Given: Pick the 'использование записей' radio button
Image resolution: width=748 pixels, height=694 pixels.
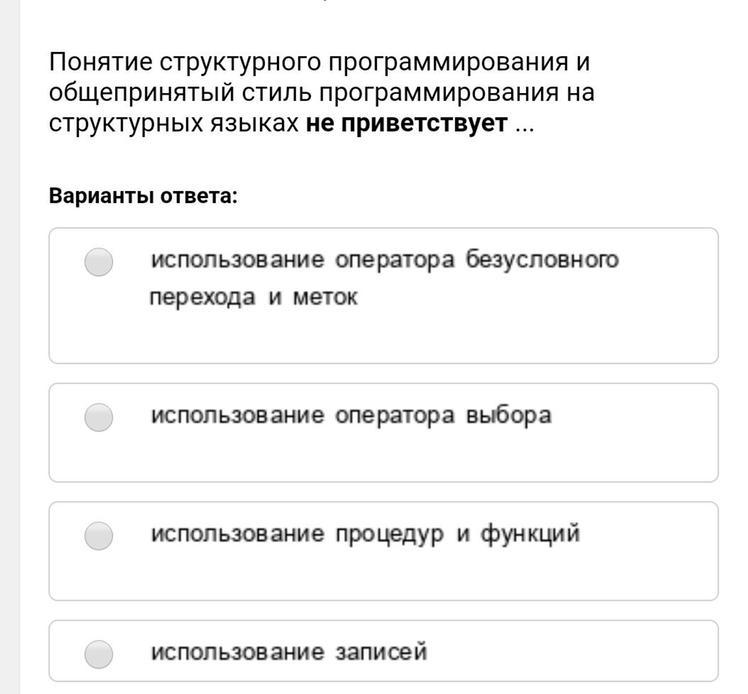Looking at the screenshot, I should (98, 654).
